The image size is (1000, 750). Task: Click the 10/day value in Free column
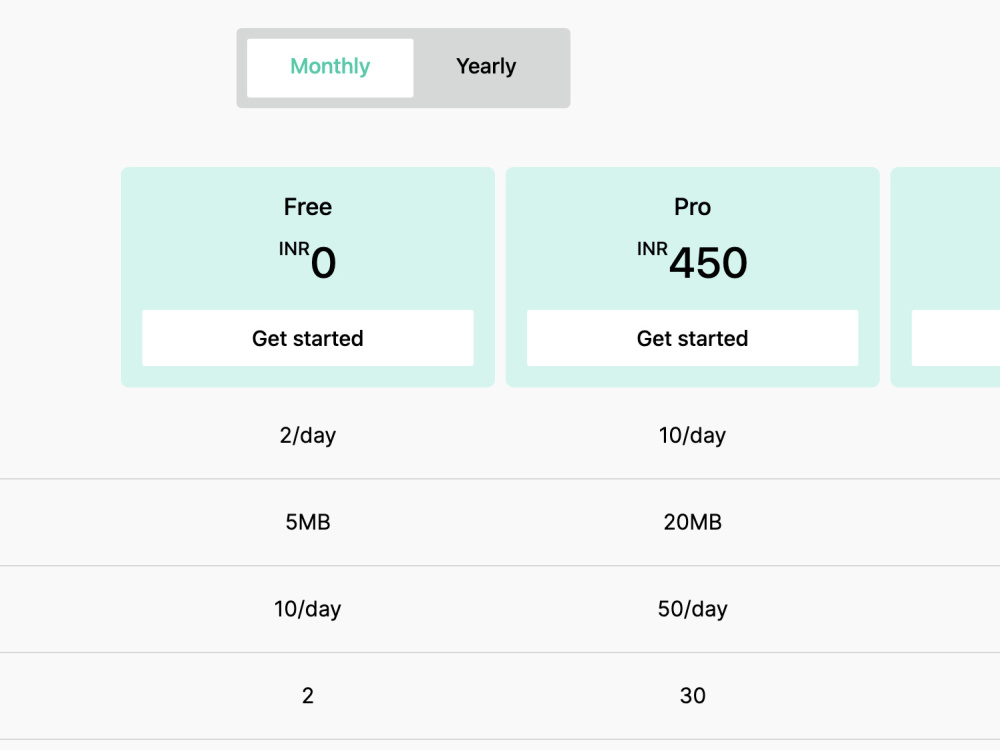307,608
